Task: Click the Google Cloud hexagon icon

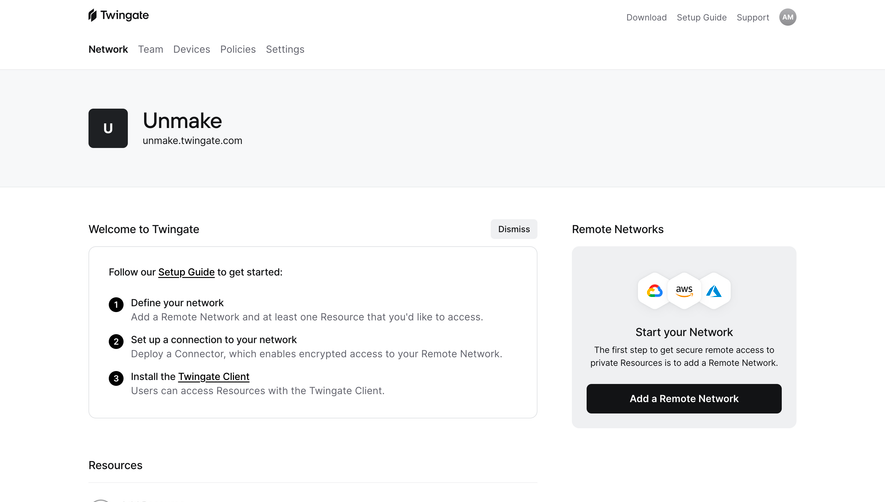Action: tap(654, 291)
